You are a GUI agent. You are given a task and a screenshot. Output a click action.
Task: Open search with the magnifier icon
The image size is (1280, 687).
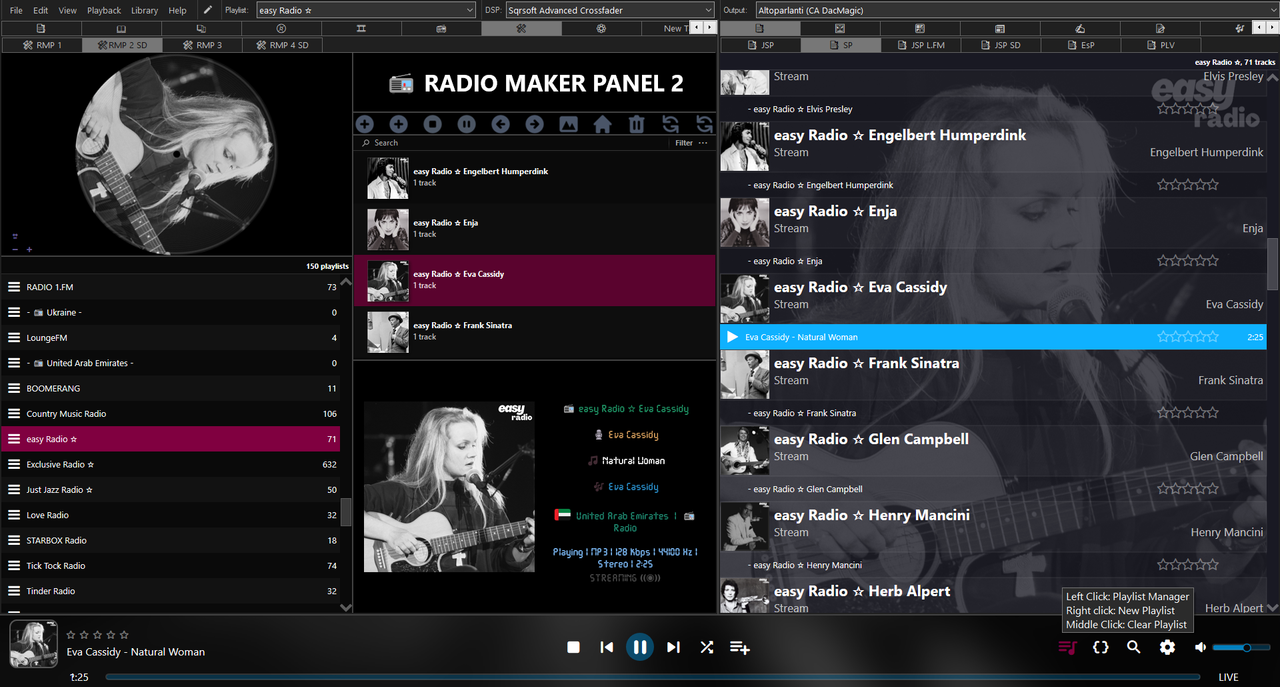click(1134, 647)
